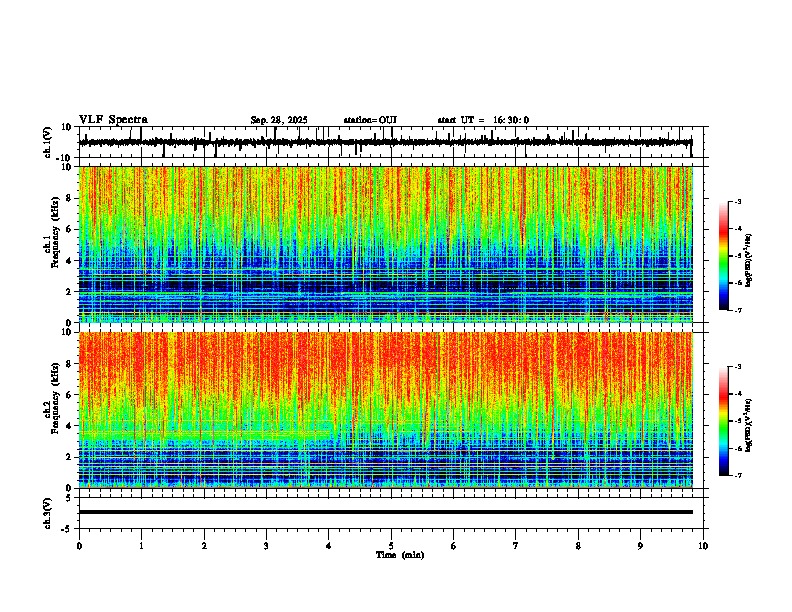Click the date 'Sep. 28, 2025'
The image size is (792, 612).
tap(279, 120)
